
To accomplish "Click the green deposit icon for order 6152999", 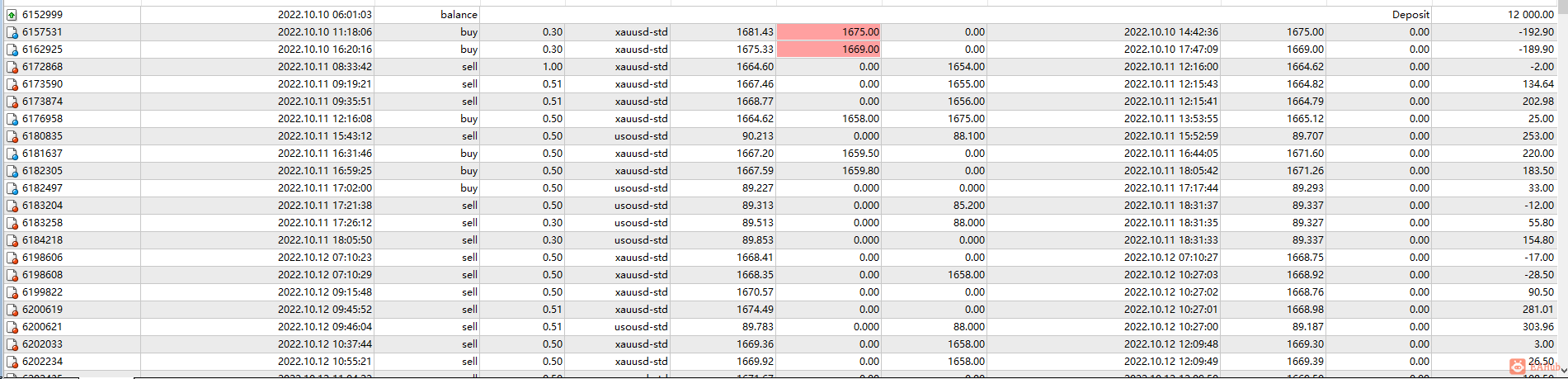I will click(x=12, y=15).
